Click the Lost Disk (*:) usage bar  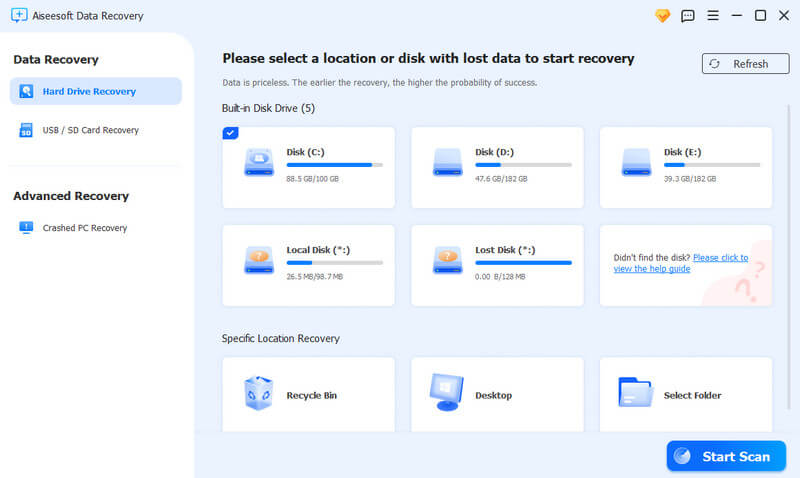pos(523,263)
